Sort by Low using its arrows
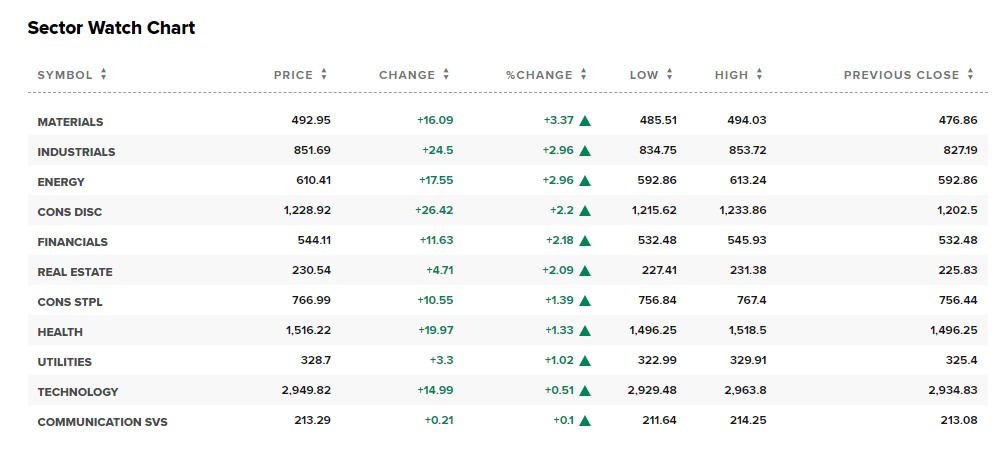 pos(669,75)
